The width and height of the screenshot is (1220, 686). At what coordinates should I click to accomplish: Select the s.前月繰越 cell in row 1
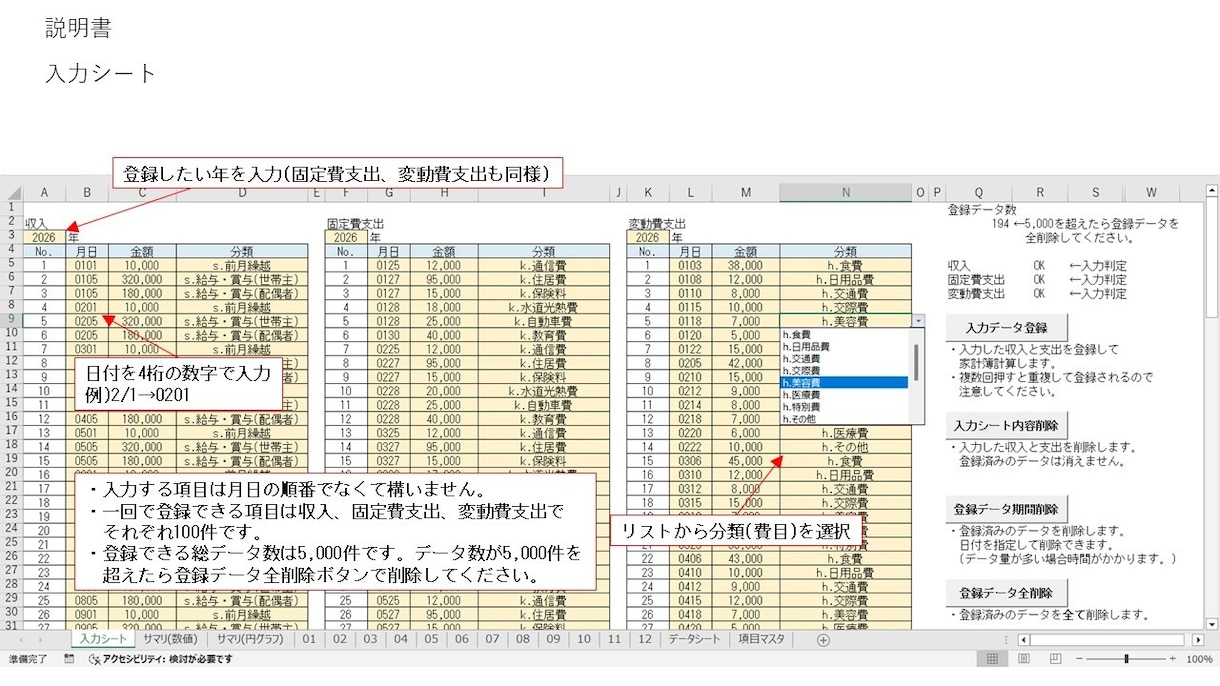(x=241, y=266)
